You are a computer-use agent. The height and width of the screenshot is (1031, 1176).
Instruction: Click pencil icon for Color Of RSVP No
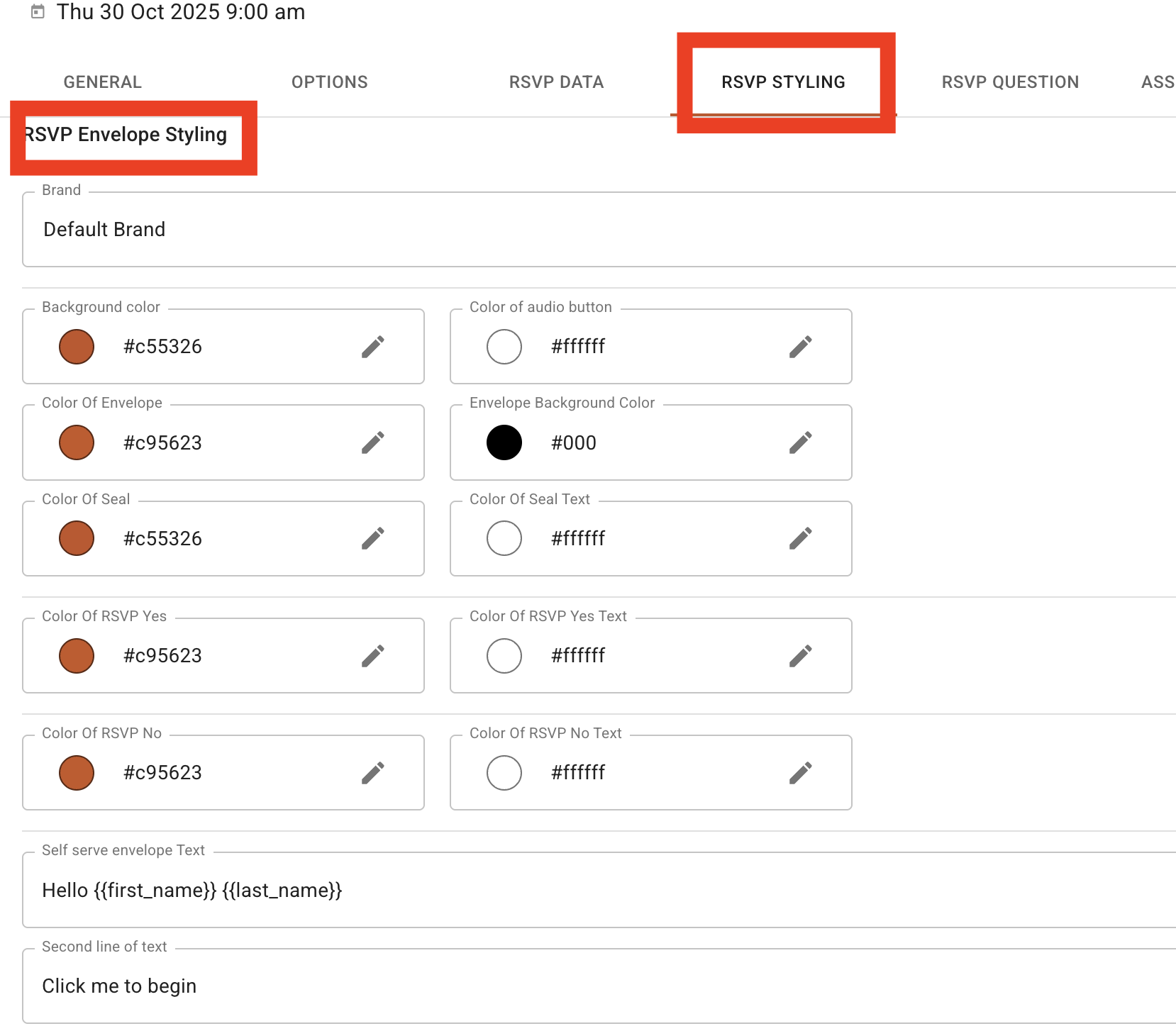(x=372, y=773)
